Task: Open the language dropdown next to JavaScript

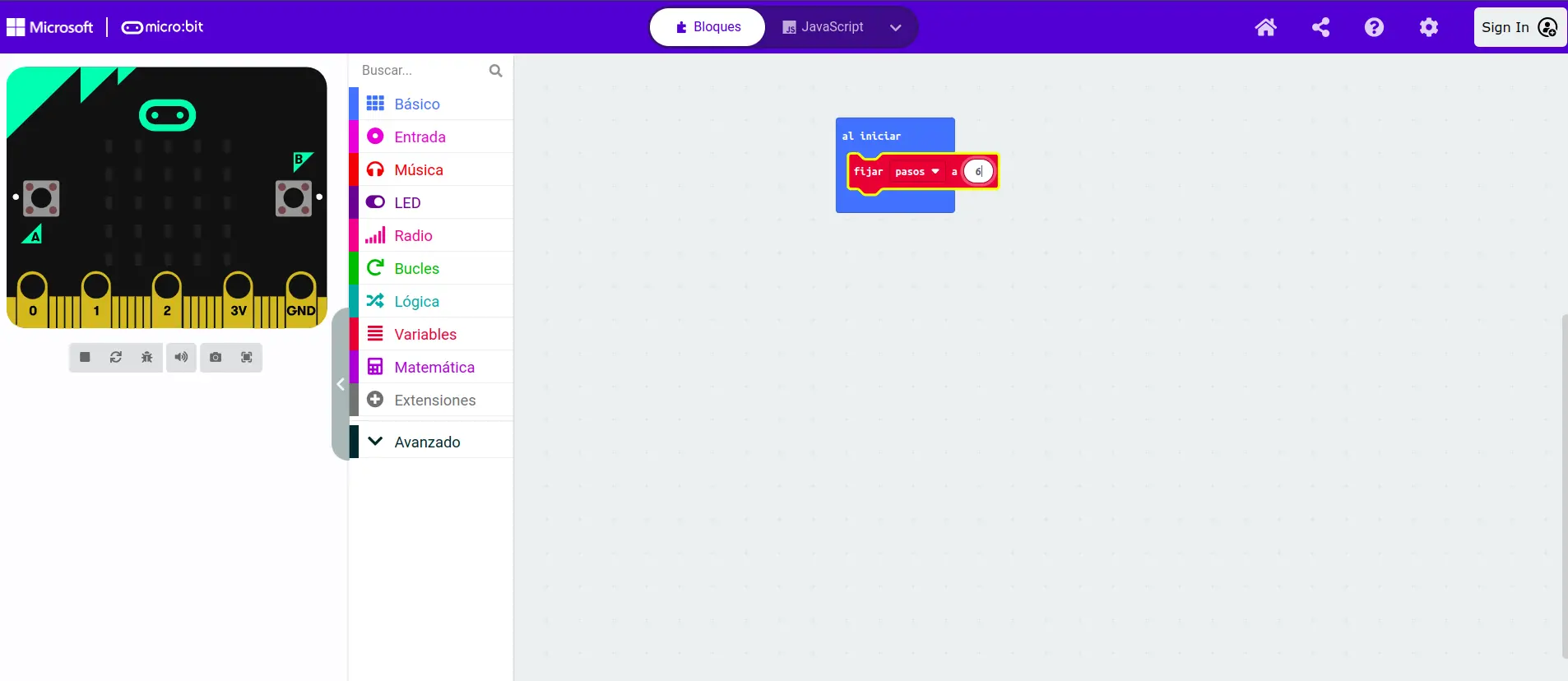Action: [896, 27]
